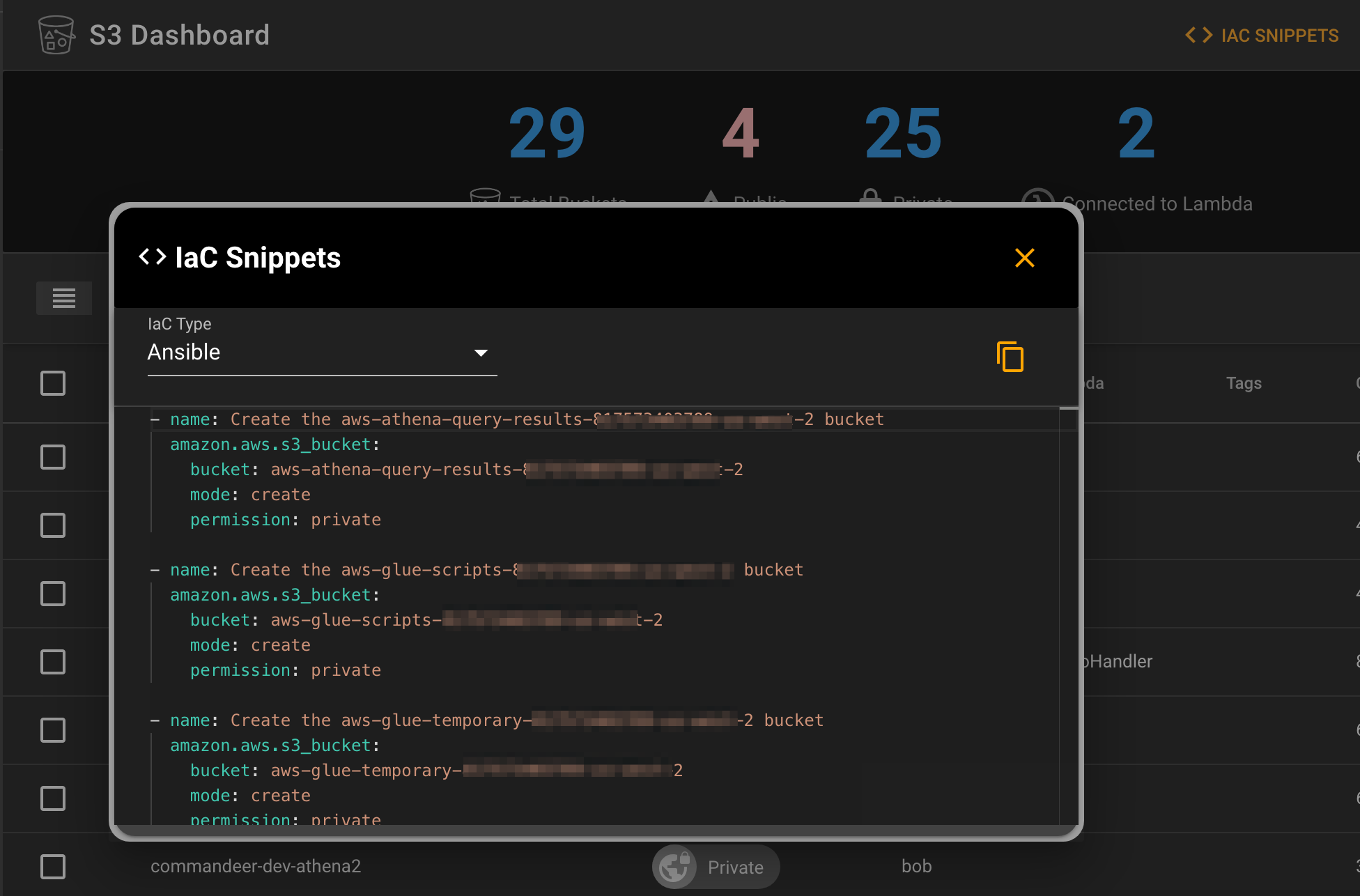Click the aws-glue-temporary name line in code
Screen dimensions: 1360x896
486,720
